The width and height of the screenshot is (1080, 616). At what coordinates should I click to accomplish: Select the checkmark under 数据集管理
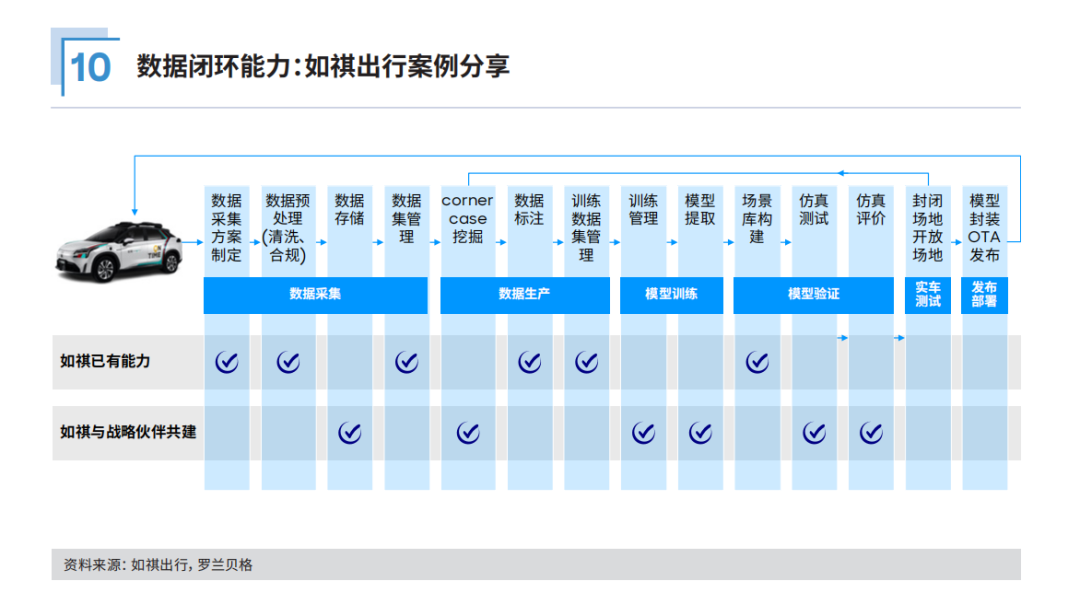click(x=406, y=362)
